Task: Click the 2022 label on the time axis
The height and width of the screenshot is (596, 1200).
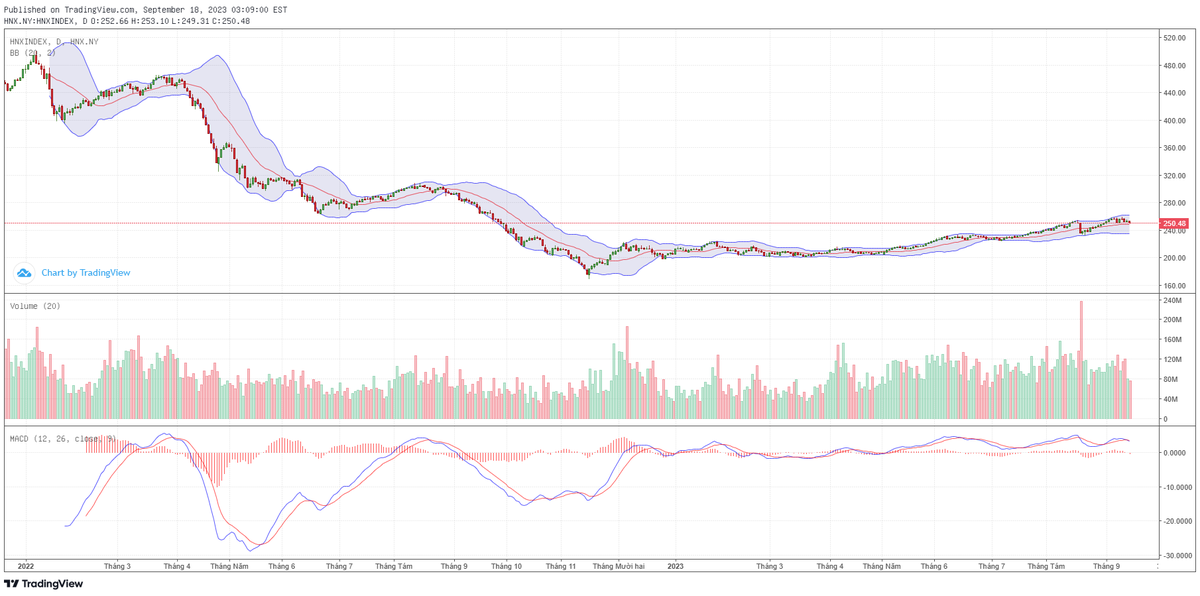Action: [x=27, y=566]
